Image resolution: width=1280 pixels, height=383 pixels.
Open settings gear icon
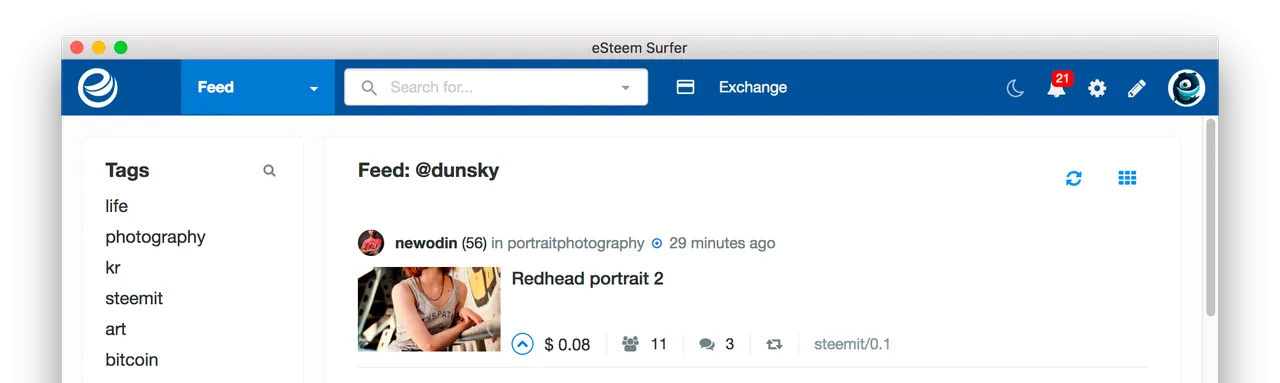click(1097, 88)
